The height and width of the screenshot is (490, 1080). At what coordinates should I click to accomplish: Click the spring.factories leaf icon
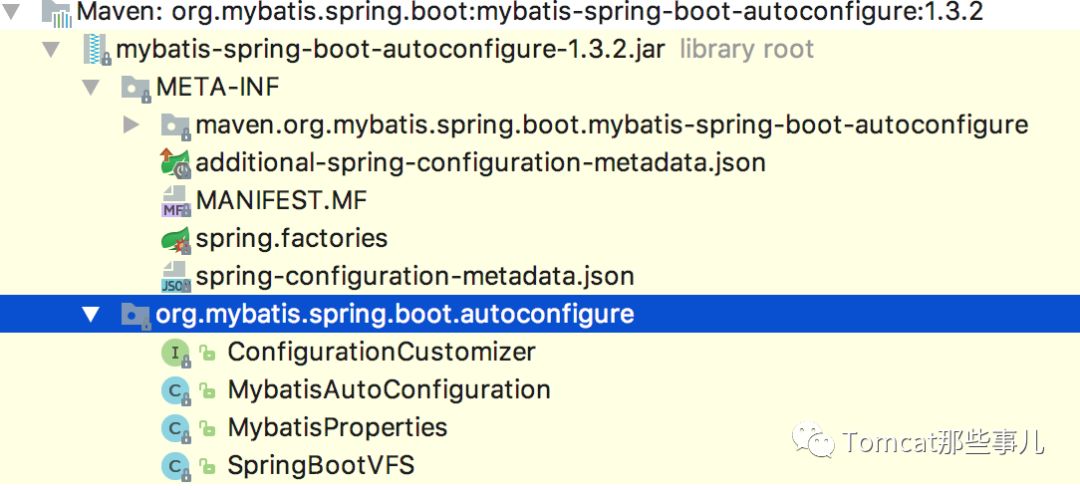coord(176,239)
